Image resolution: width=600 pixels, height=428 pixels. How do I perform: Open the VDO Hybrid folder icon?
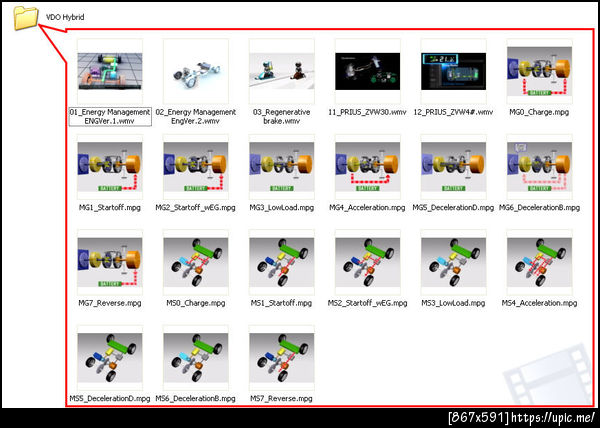(x=26, y=18)
